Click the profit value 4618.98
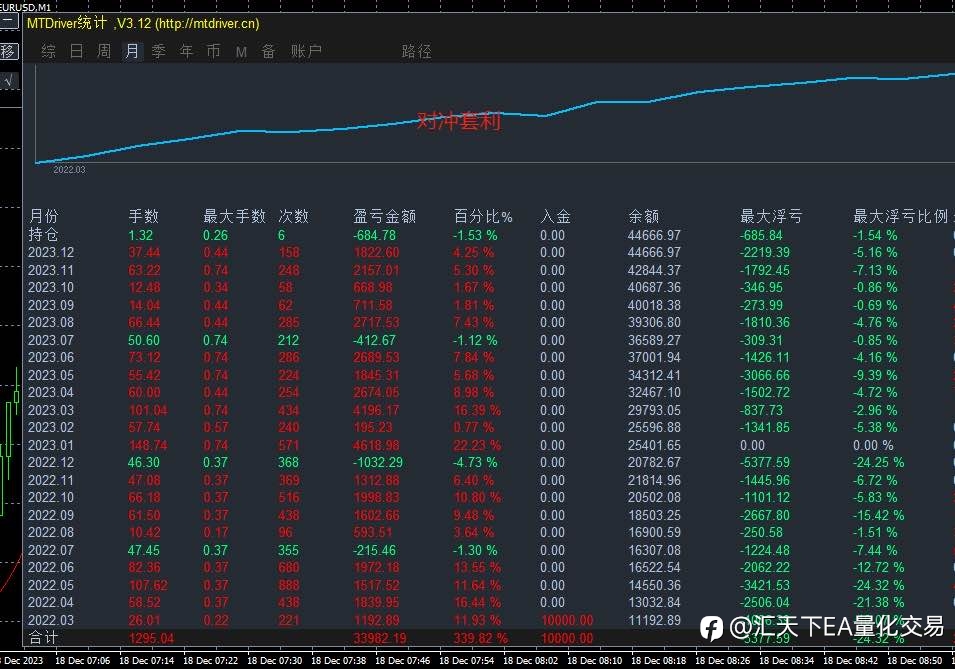This screenshot has width=955, height=669. (x=376, y=445)
